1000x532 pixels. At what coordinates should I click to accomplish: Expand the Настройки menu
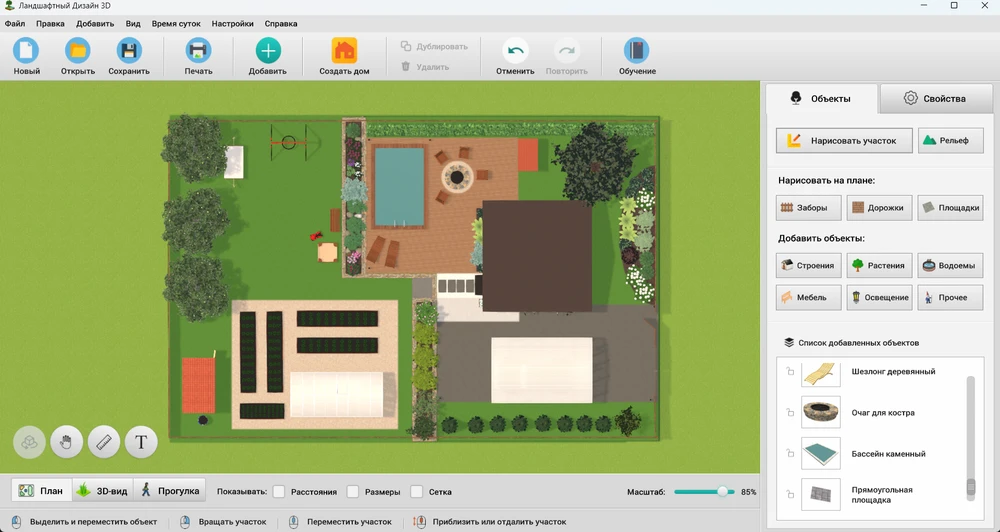click(232, 23)
